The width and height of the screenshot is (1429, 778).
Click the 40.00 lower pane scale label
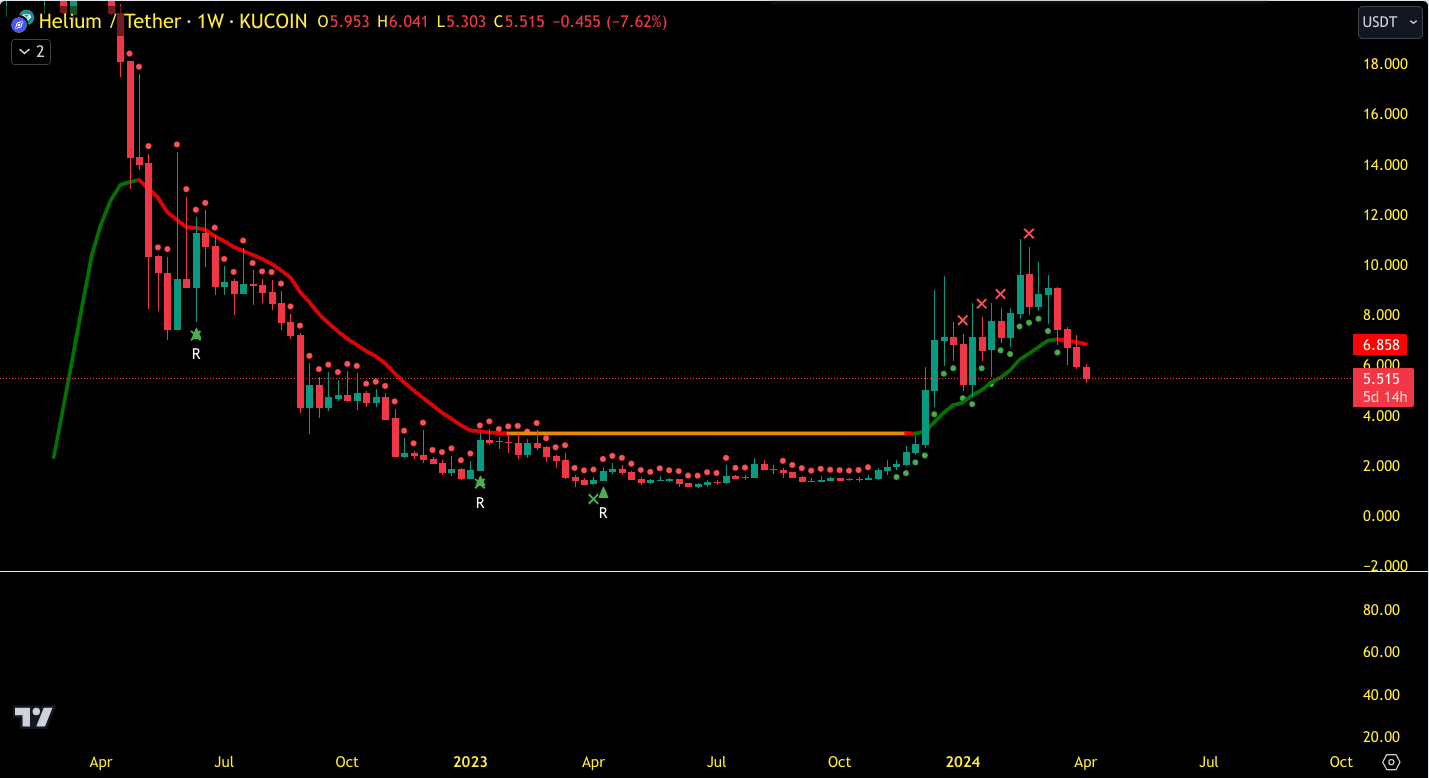[x=1381, y=695]
